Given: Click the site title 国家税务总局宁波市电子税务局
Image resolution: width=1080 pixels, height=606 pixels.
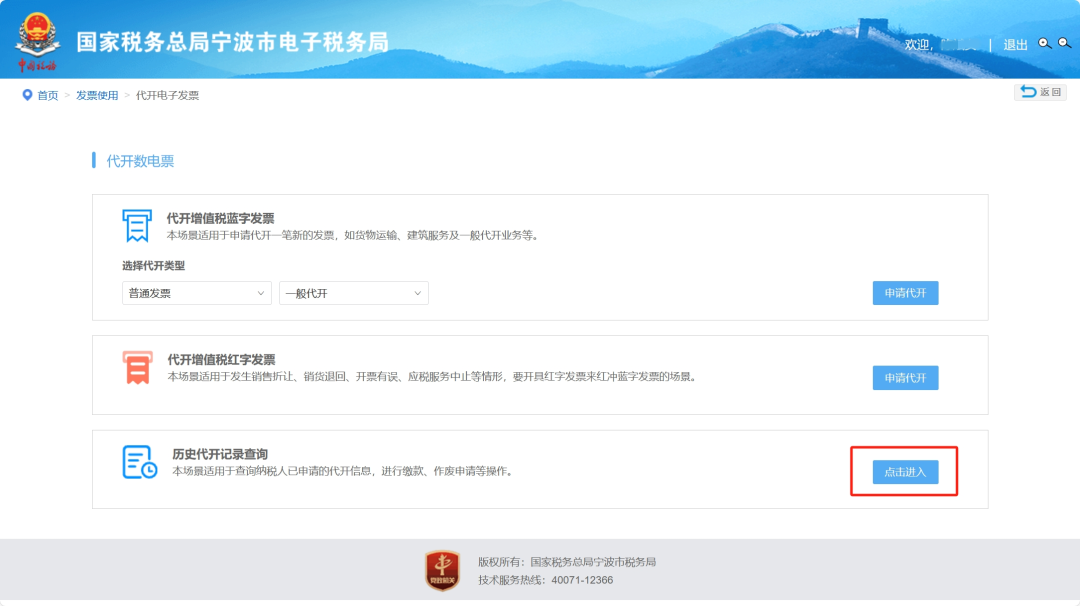Looking at the screenshot, I should coord(232,42).
